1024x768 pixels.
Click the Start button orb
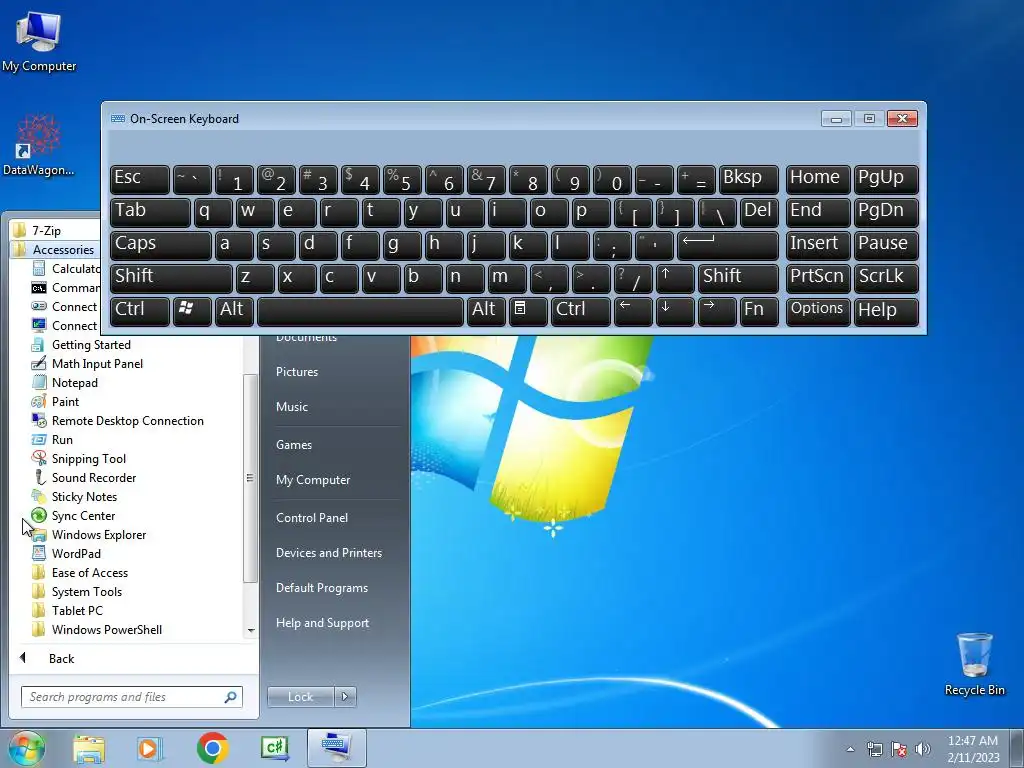(25, 748)
